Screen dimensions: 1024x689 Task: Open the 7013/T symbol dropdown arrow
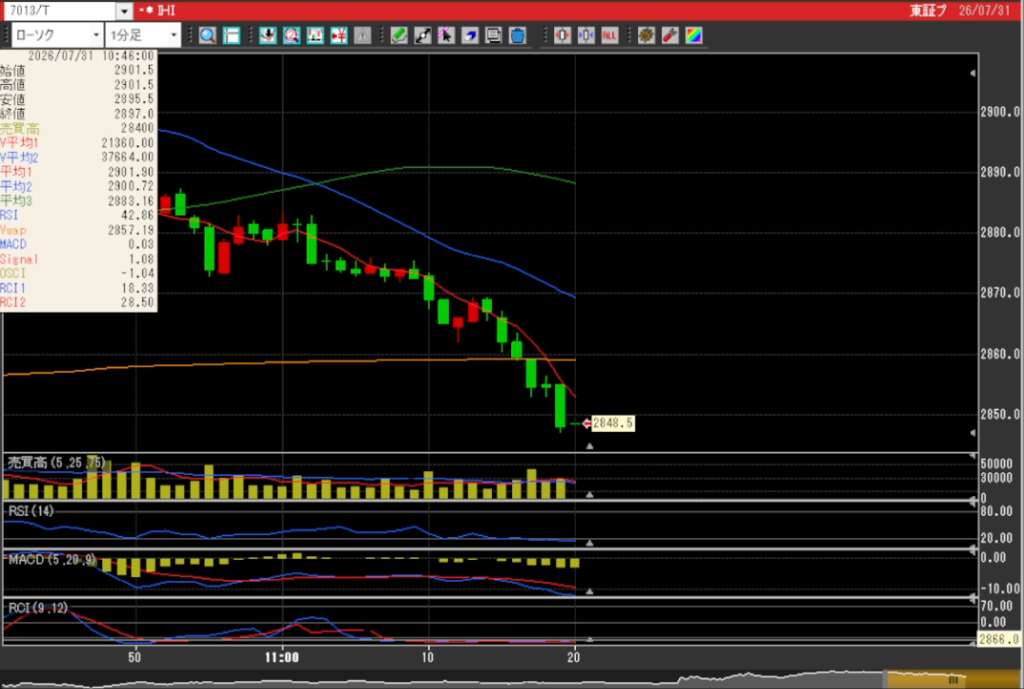click(125, 11)
